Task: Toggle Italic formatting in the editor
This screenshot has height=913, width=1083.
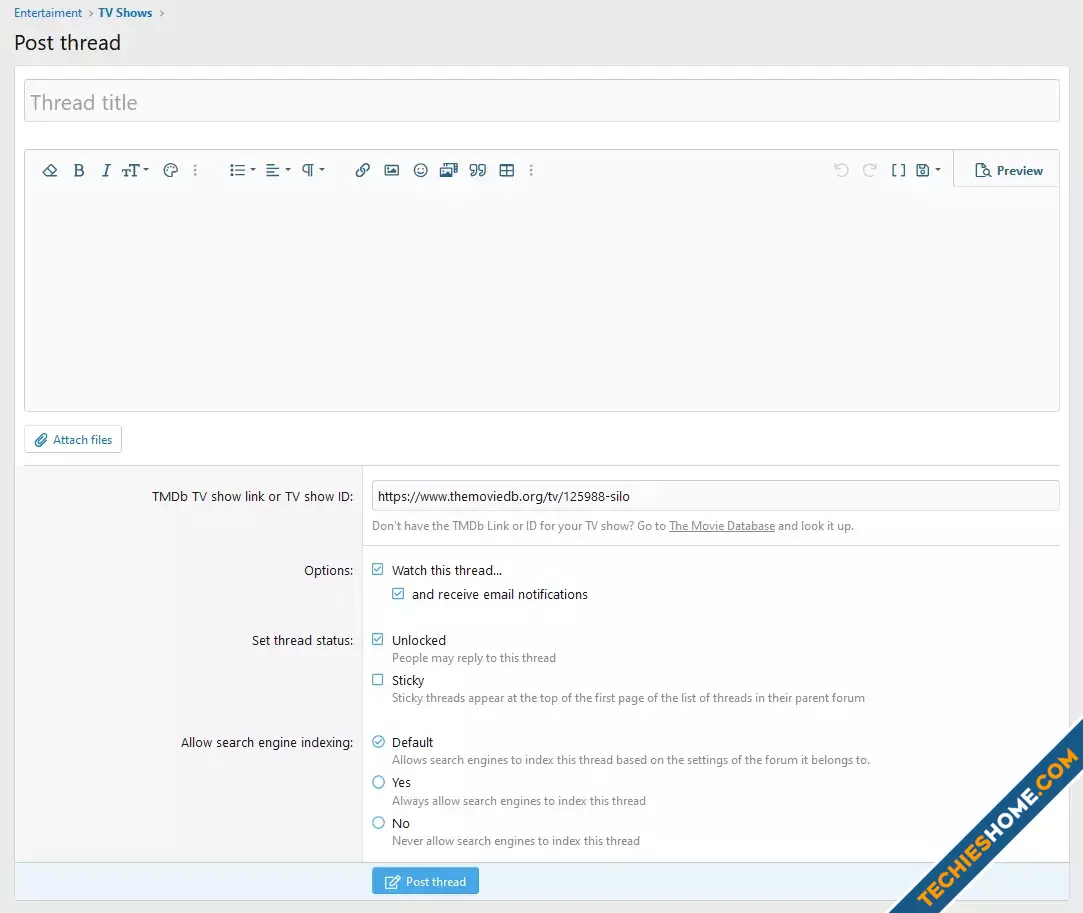Action: (x=106, y=171)
